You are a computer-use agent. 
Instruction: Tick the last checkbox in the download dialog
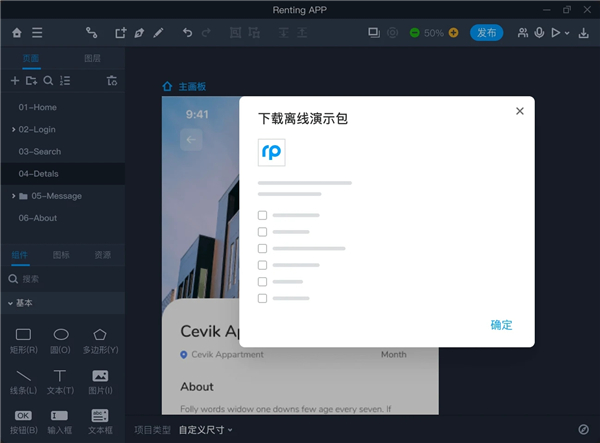click(262, 298)
